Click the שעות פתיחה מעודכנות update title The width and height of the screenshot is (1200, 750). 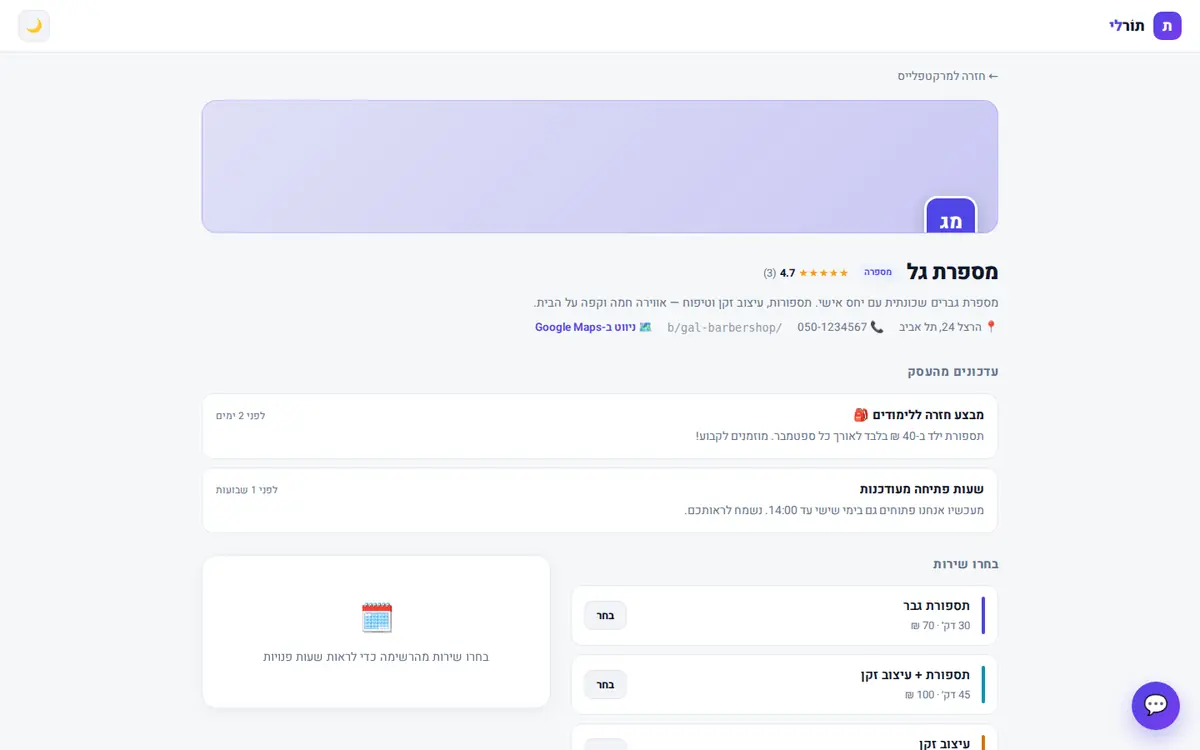pos(922,489)
